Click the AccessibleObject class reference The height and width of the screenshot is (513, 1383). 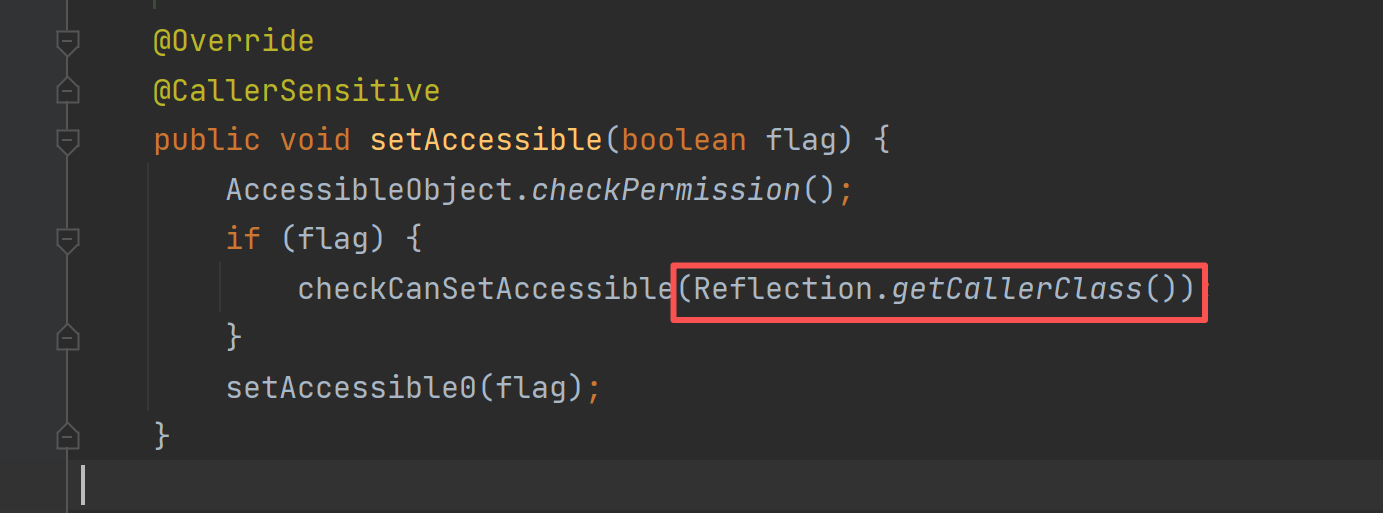(369, 190)
